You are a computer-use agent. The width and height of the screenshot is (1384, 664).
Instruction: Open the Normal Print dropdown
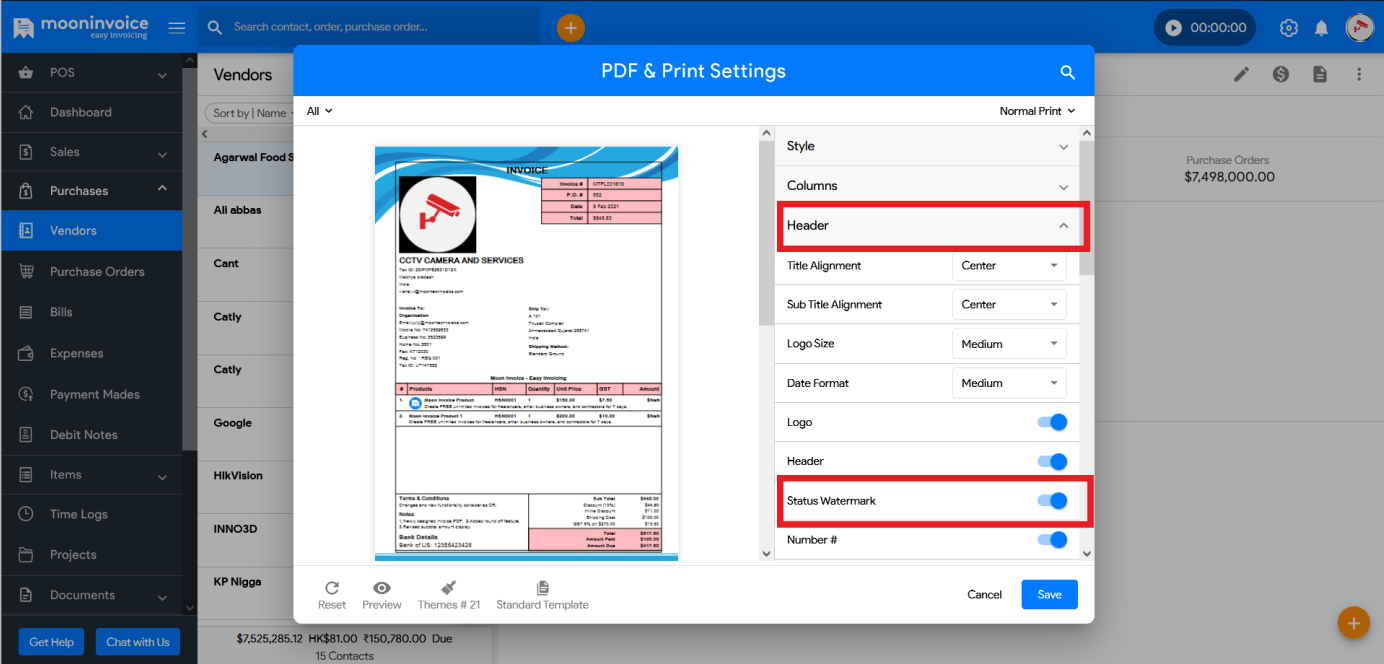1037,111
